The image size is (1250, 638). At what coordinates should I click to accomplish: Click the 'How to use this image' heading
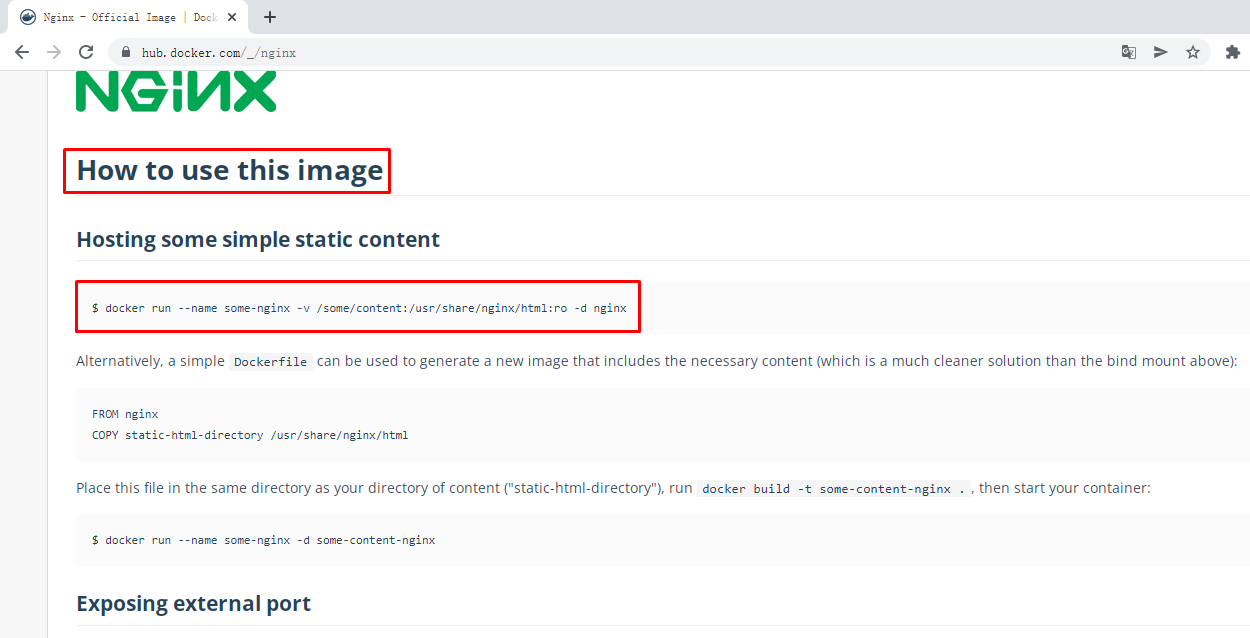pyautogui.click(x=229, y=170)
